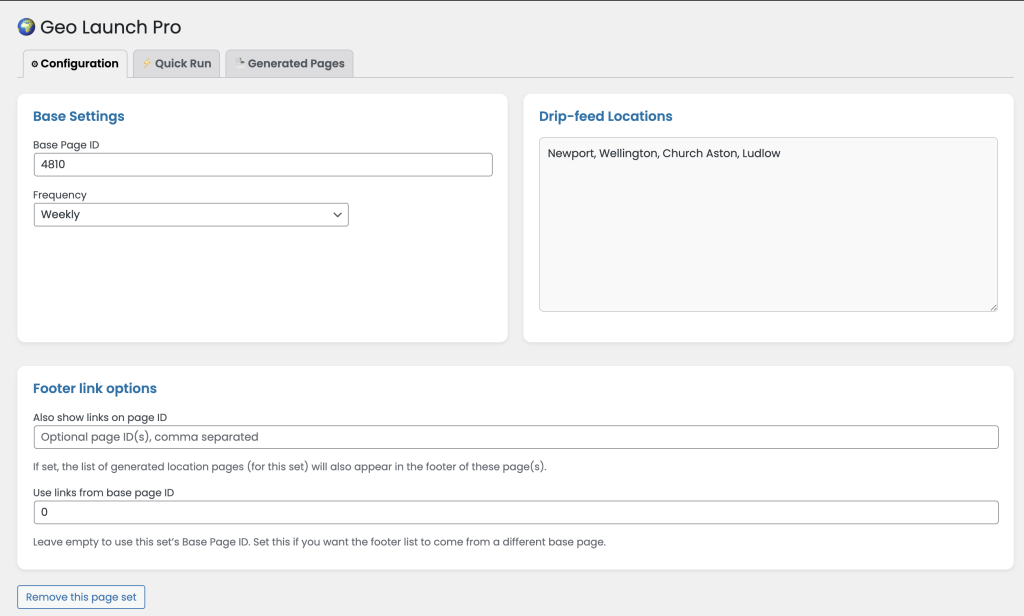The width and height of the screenshot is (1024, 616).
Task: Click the gear icon on Configuration tab
Action: click(x=35, y=64)
